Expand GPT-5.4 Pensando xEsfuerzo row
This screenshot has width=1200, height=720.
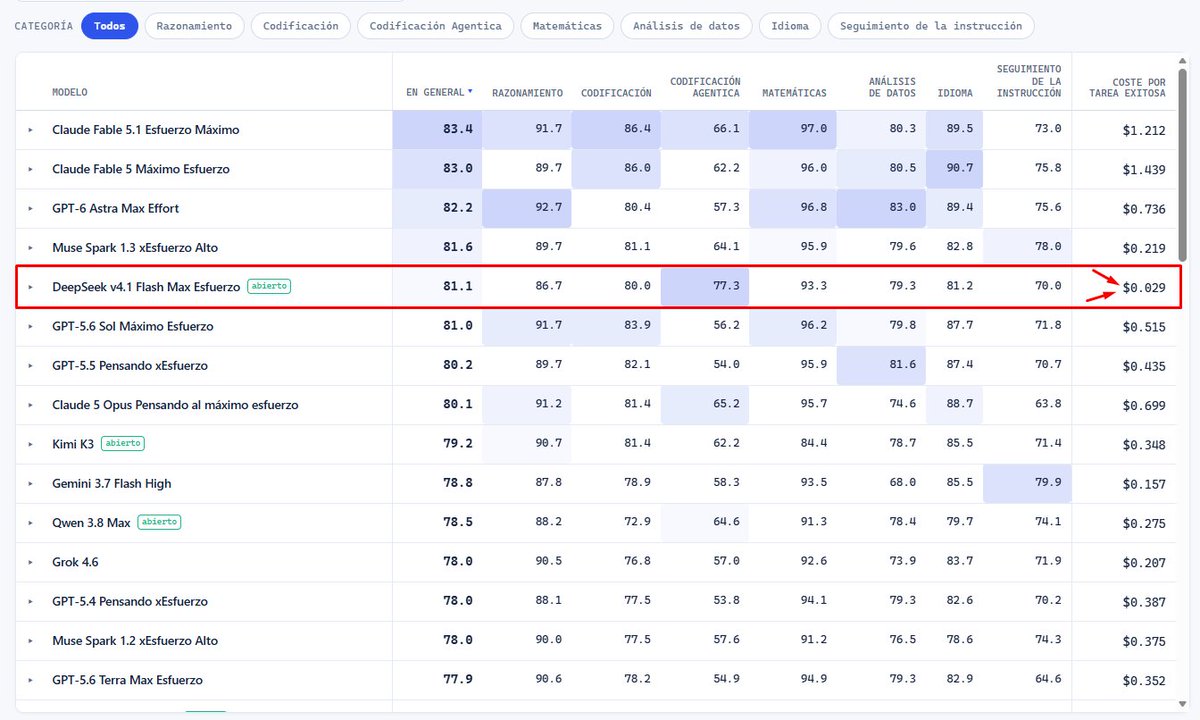point(30,601)
